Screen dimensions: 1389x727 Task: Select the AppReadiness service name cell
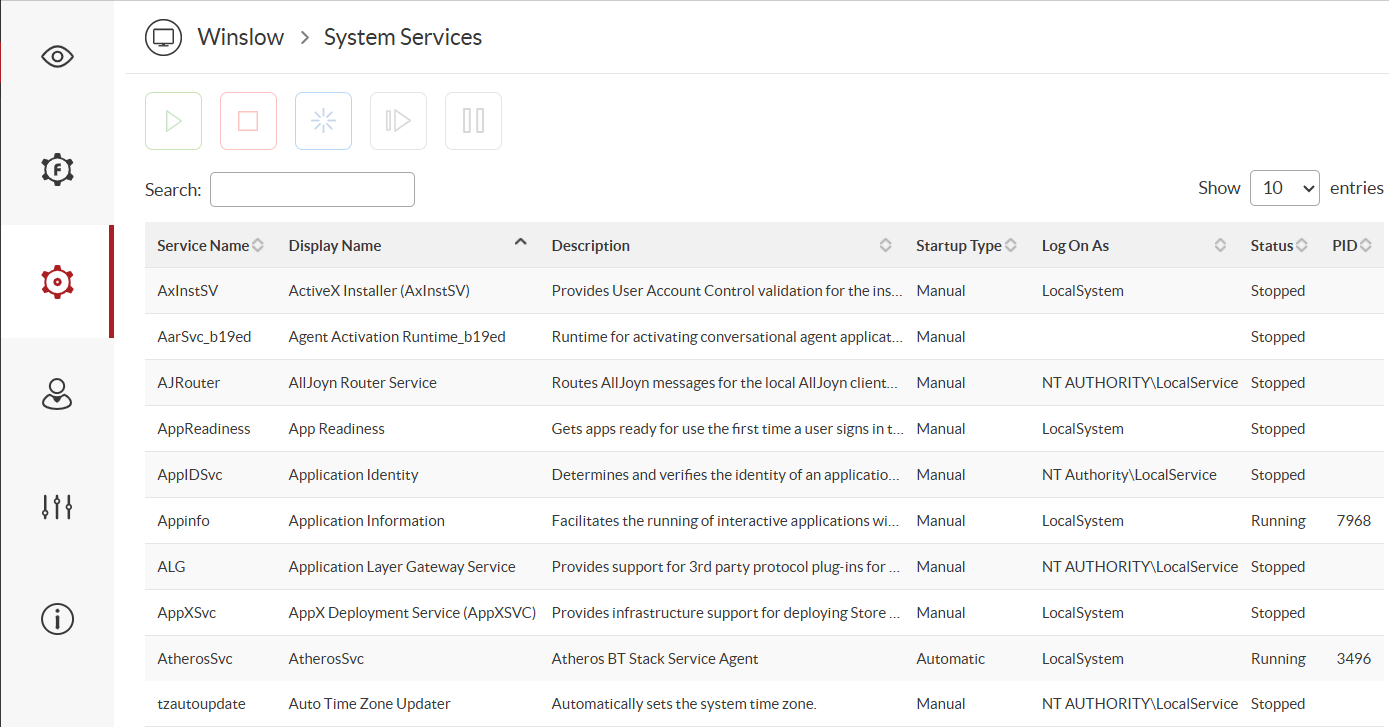coord(204,429)
